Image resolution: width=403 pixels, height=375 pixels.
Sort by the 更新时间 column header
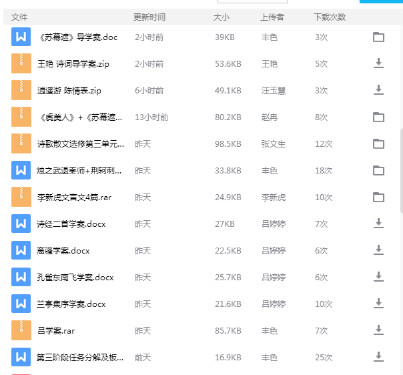149,17
